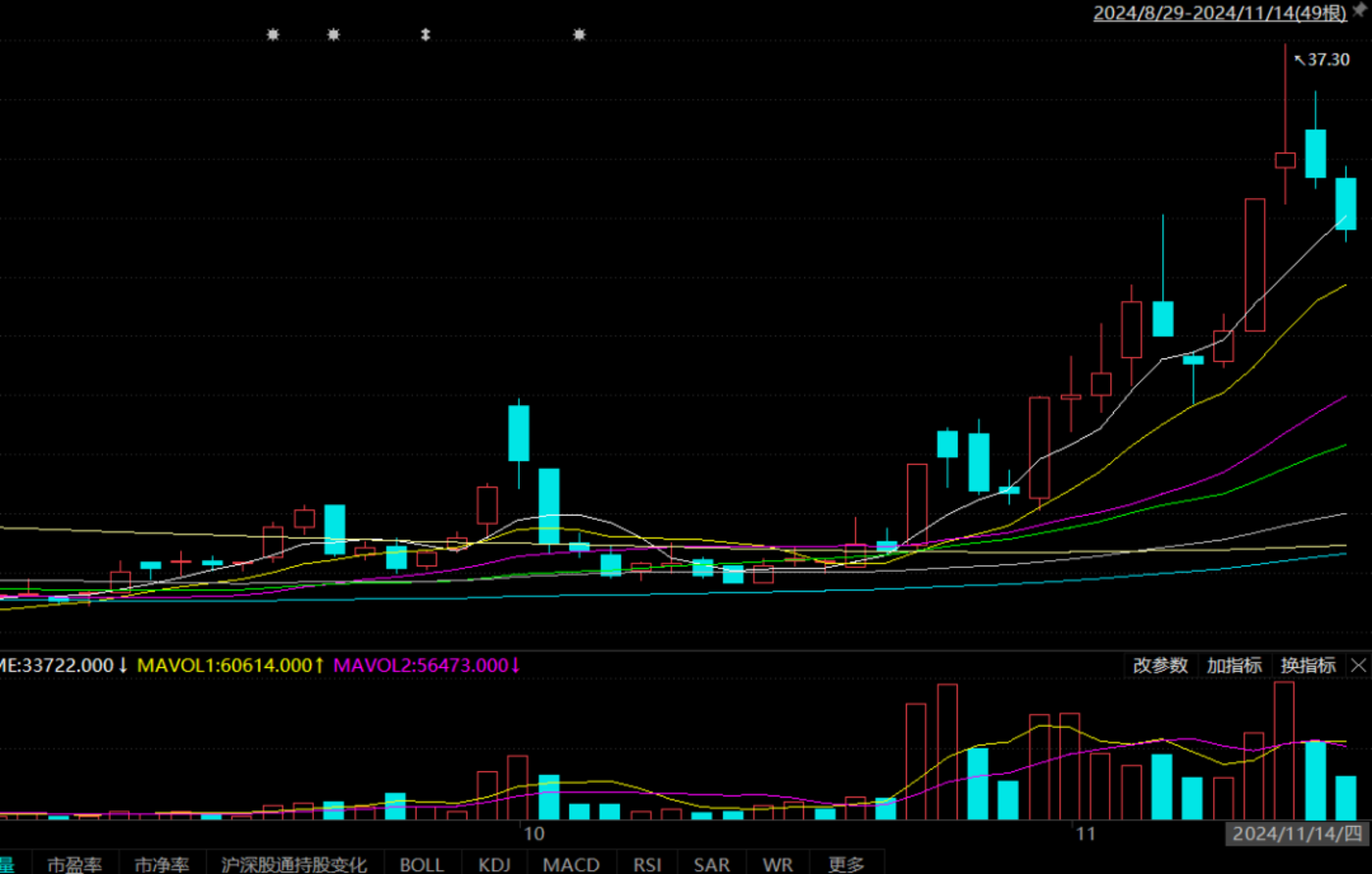Open the SAR indicator tab

pos(712,864)
